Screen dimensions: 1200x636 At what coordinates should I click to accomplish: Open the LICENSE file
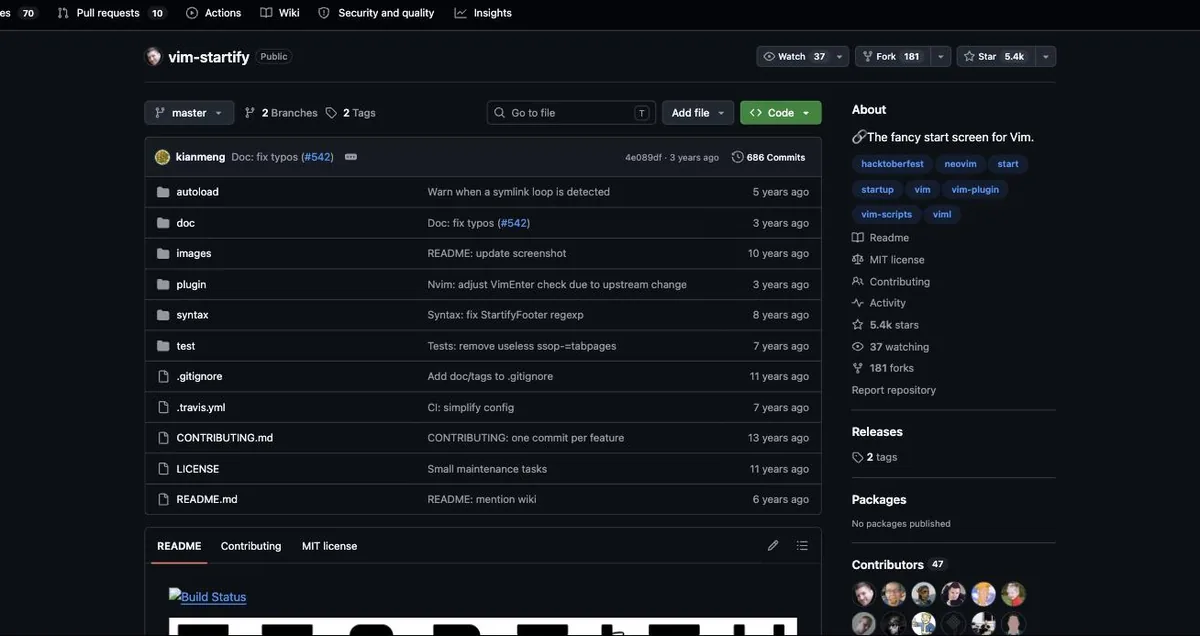pos(198,469)
